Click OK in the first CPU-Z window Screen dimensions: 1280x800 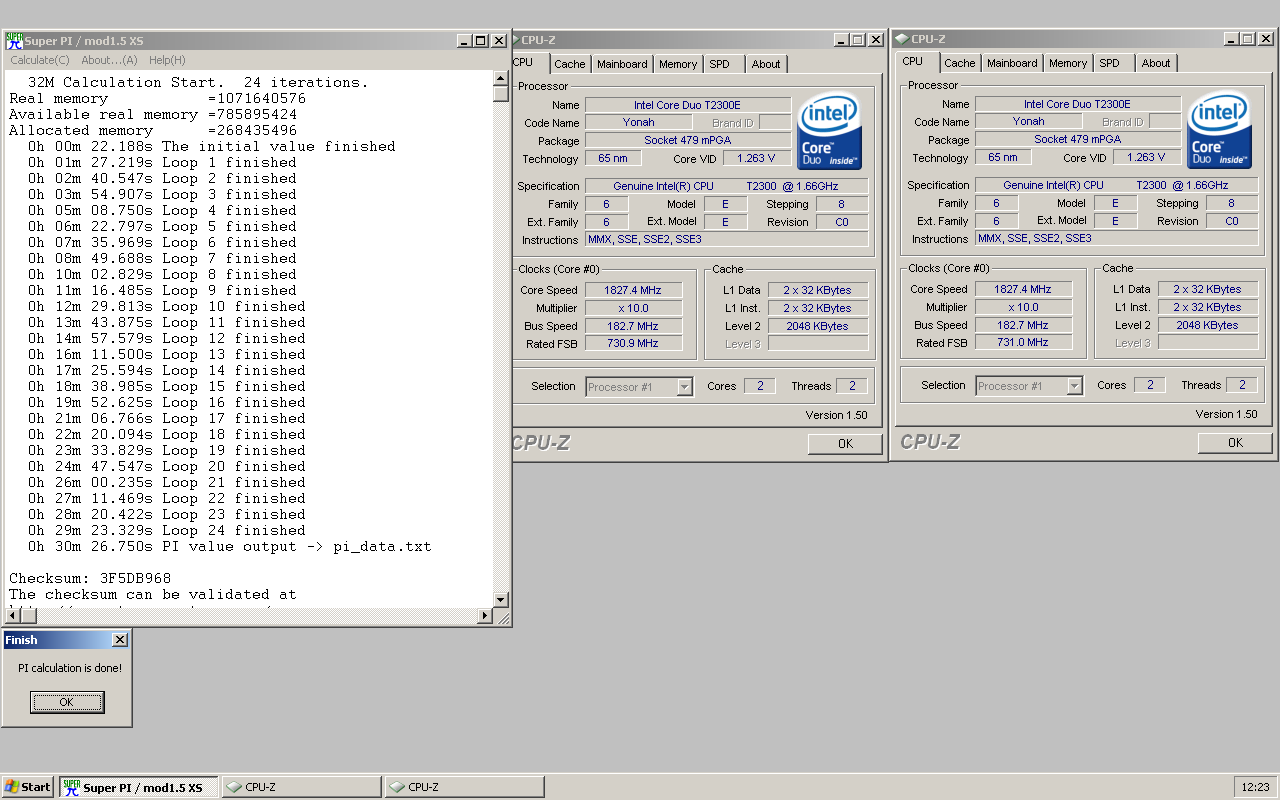tap(845, 443)
